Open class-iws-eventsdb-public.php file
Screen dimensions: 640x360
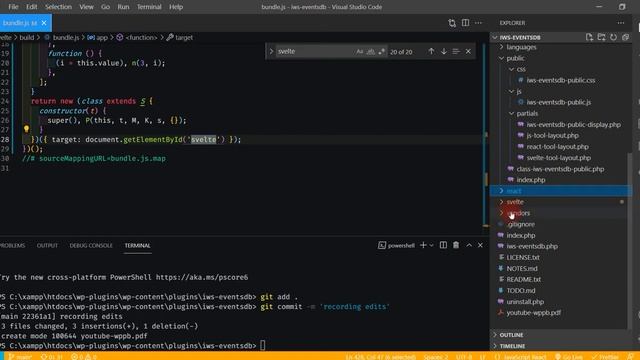[x=560, y=169]
